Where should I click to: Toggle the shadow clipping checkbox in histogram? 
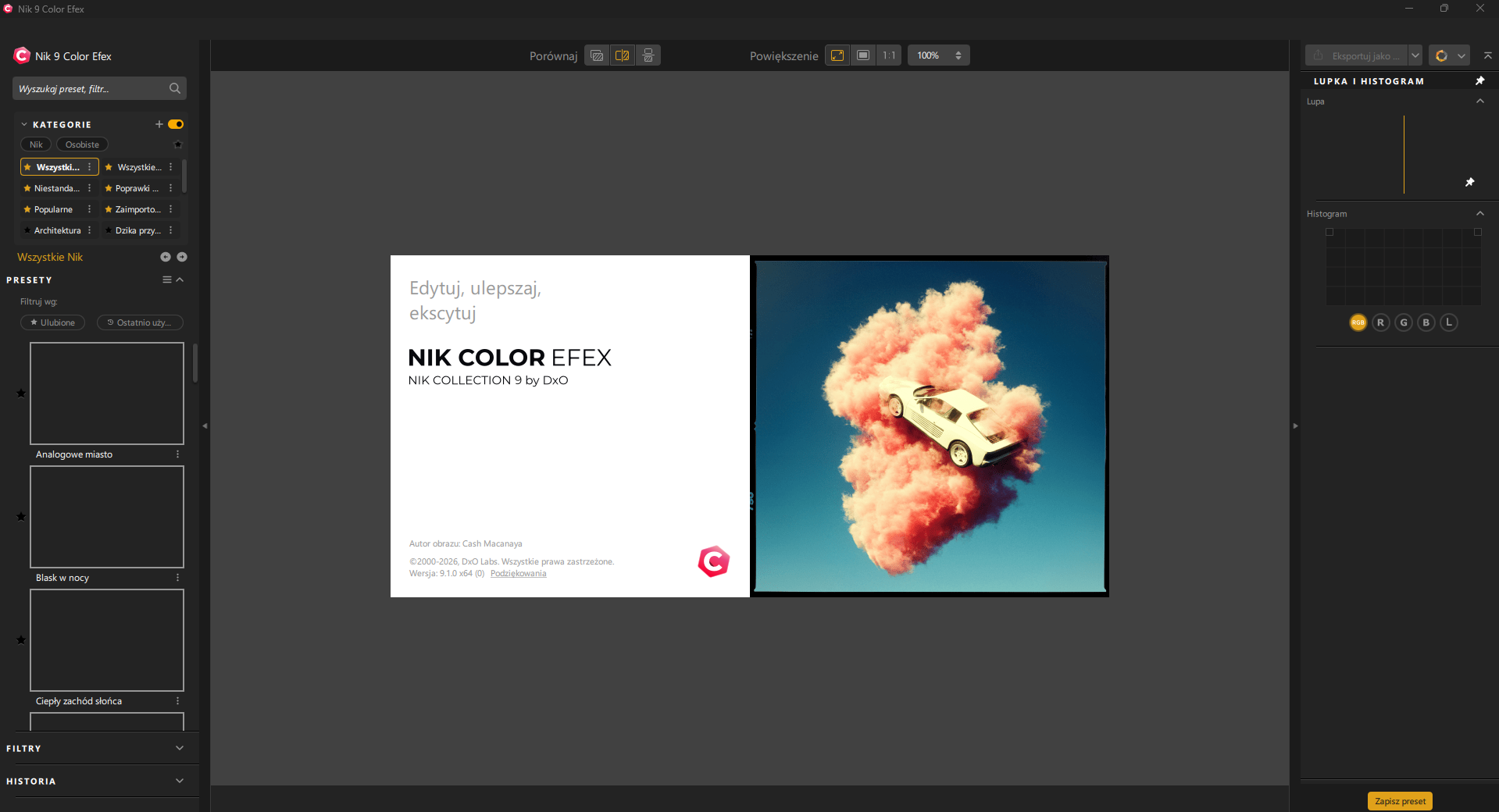1329,232
